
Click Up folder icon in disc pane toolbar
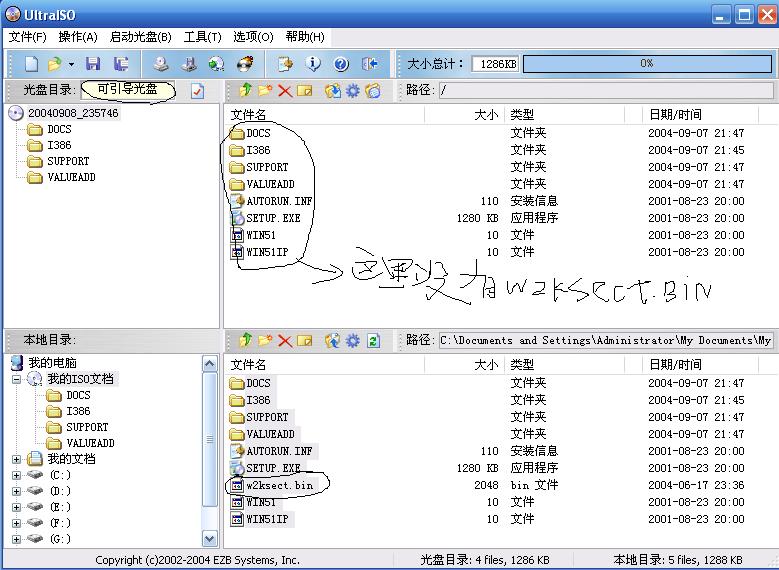point(245,90)
